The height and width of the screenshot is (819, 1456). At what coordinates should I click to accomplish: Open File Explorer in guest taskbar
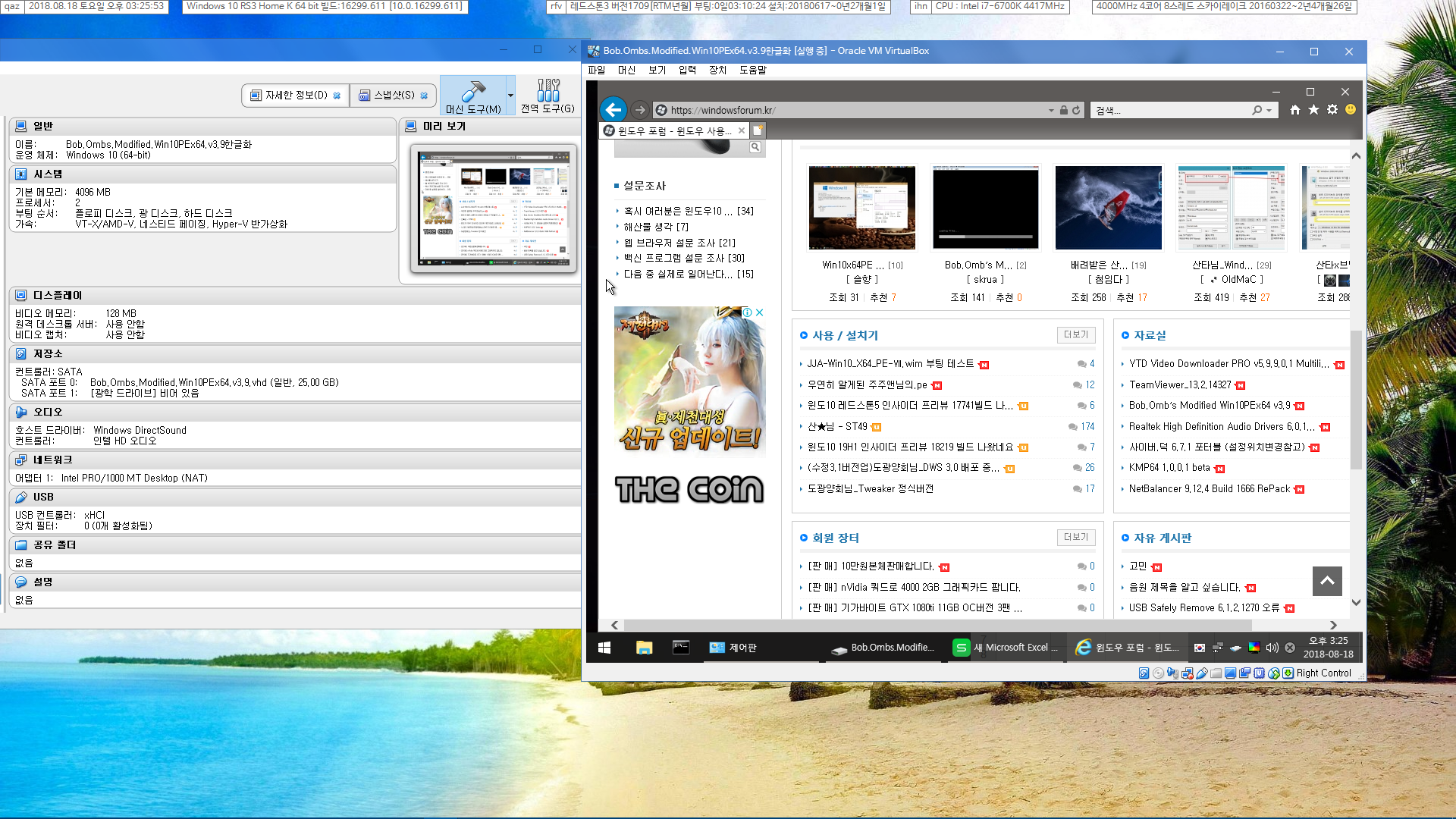644,648
